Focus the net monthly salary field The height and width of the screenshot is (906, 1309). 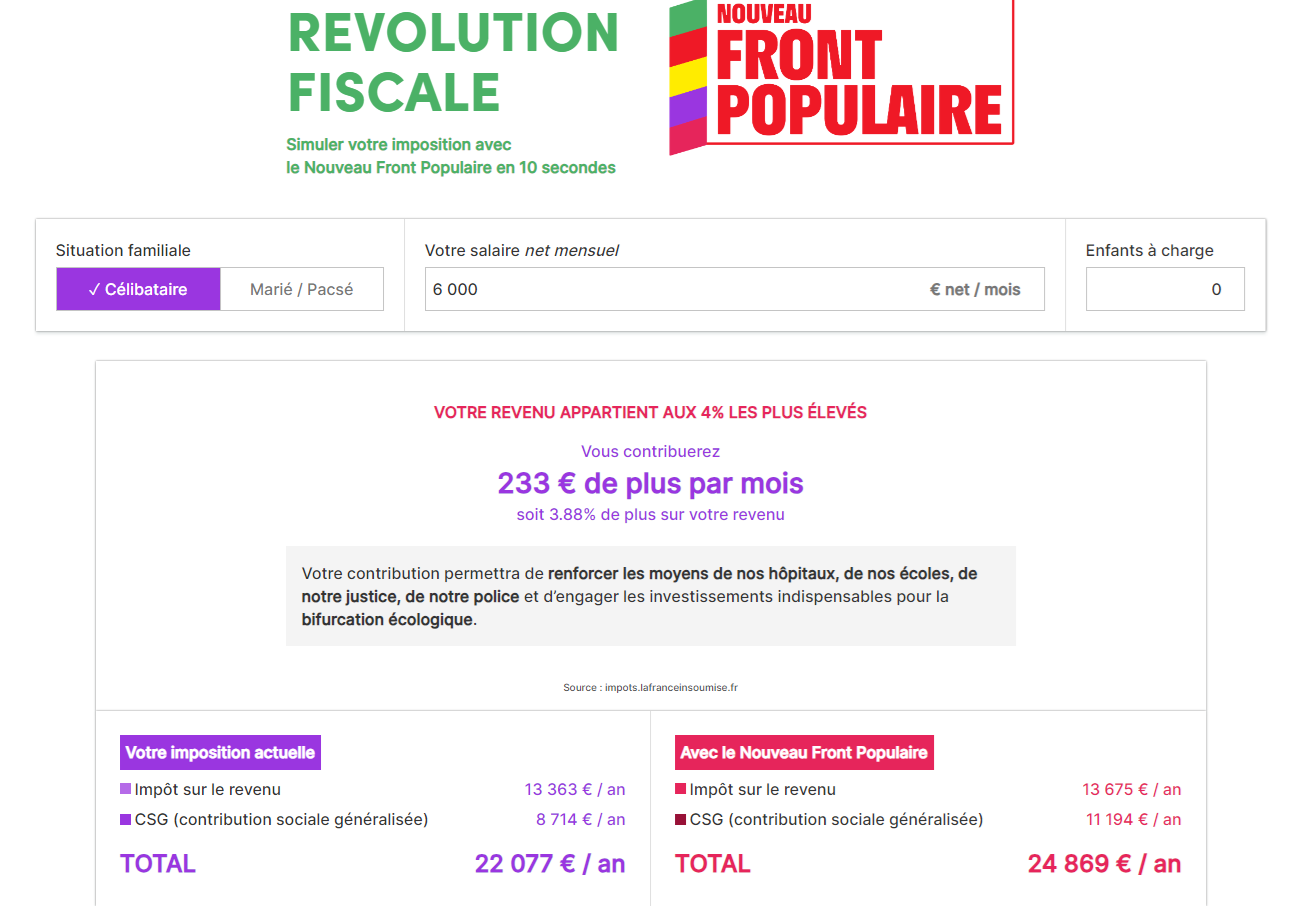tap(734, 289)
